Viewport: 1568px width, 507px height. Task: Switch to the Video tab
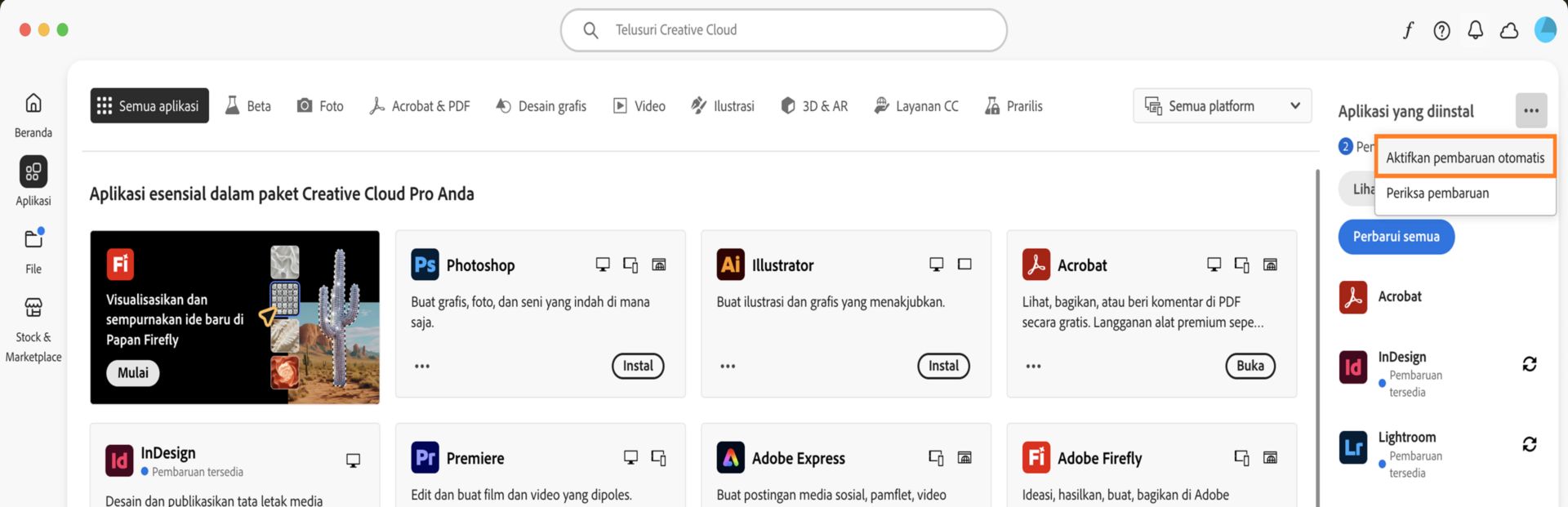[x=639, y=106]
